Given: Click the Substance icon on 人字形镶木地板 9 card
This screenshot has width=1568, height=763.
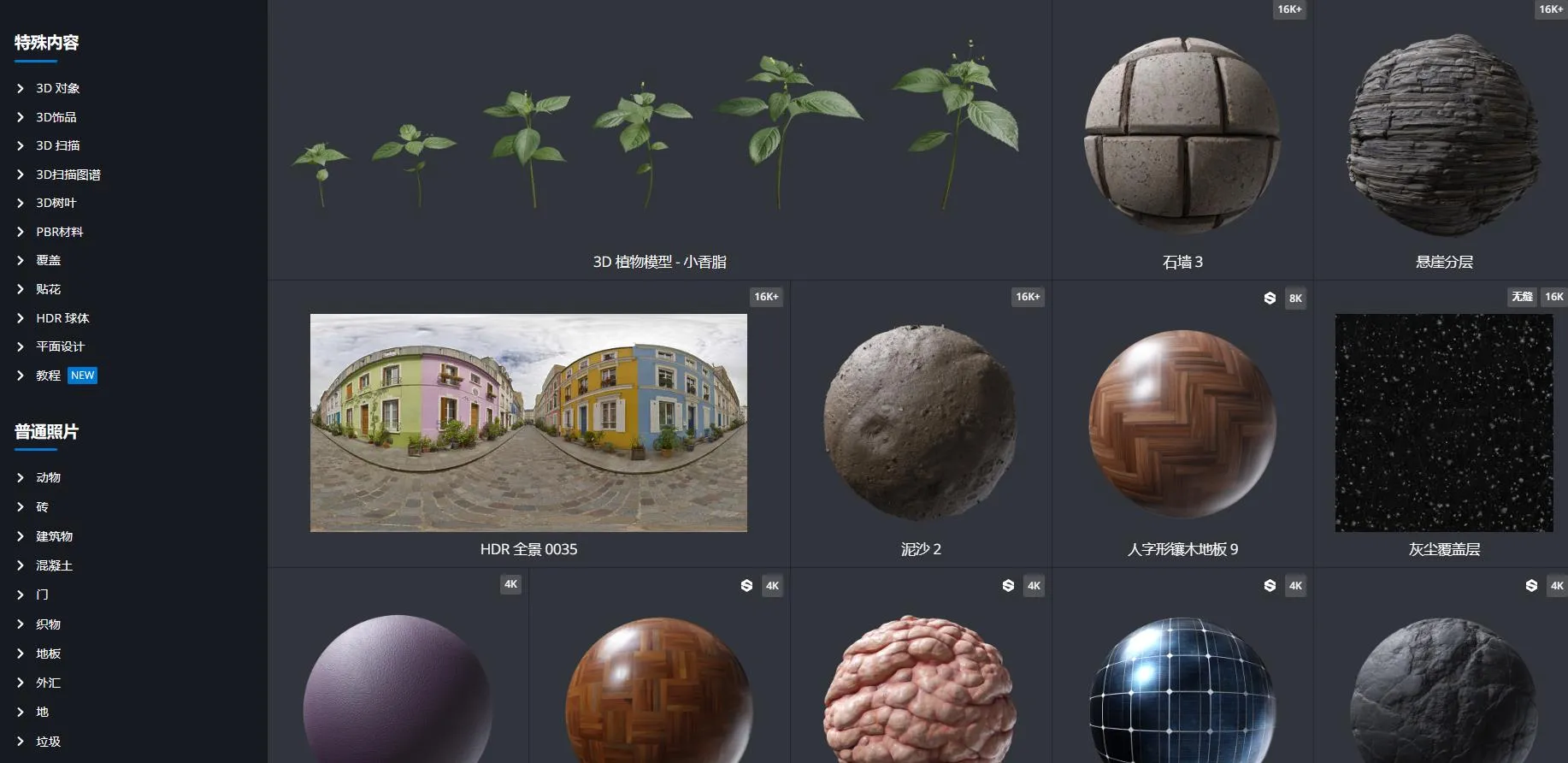Looking at the screenshot, I should coord(1270,298).
